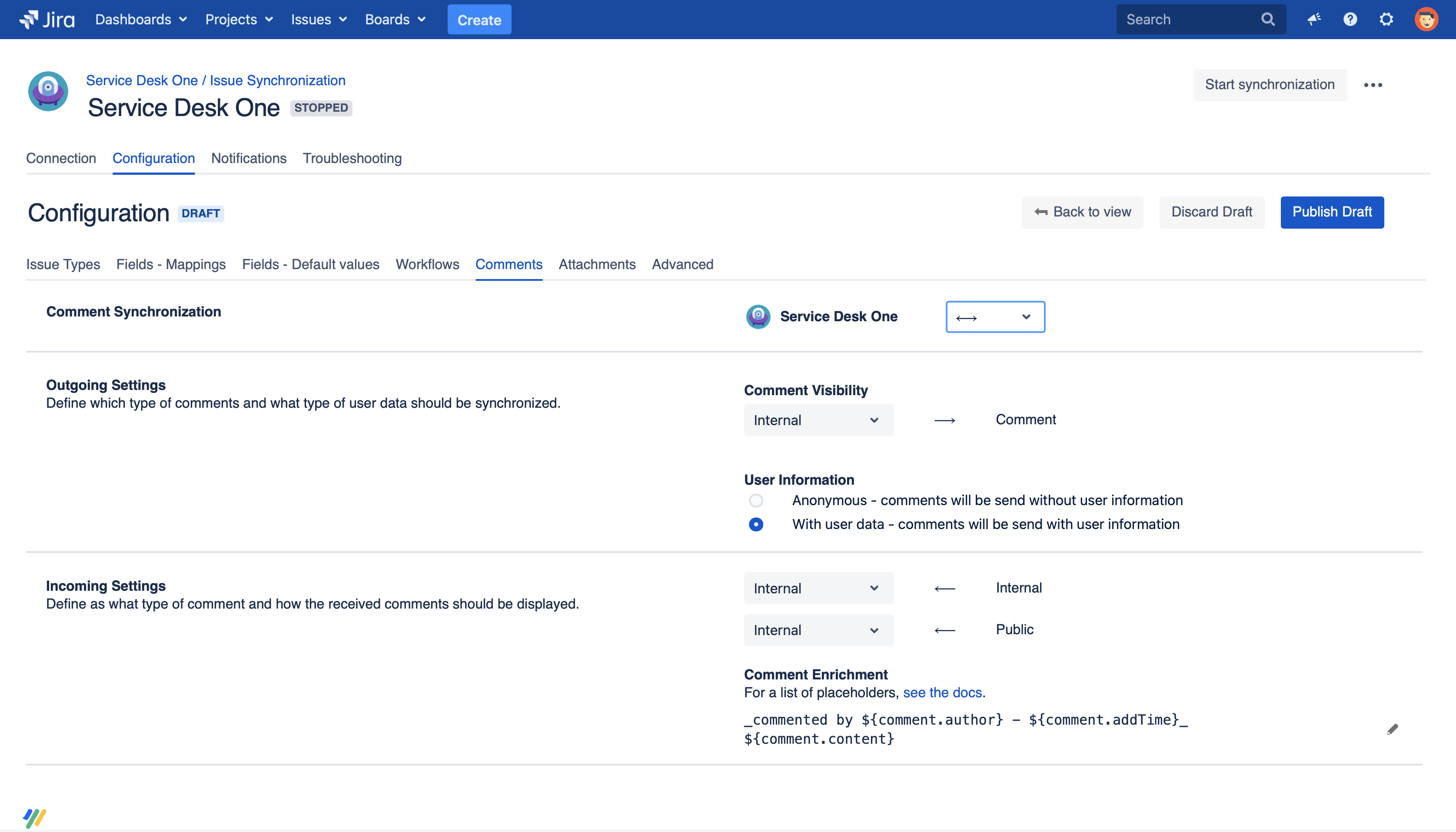Open the Comment Visibility Internal dropdown
Image resolution: width=1456 pixels, height=832 pixels.
pyautogui.click(x=818, y=419)
